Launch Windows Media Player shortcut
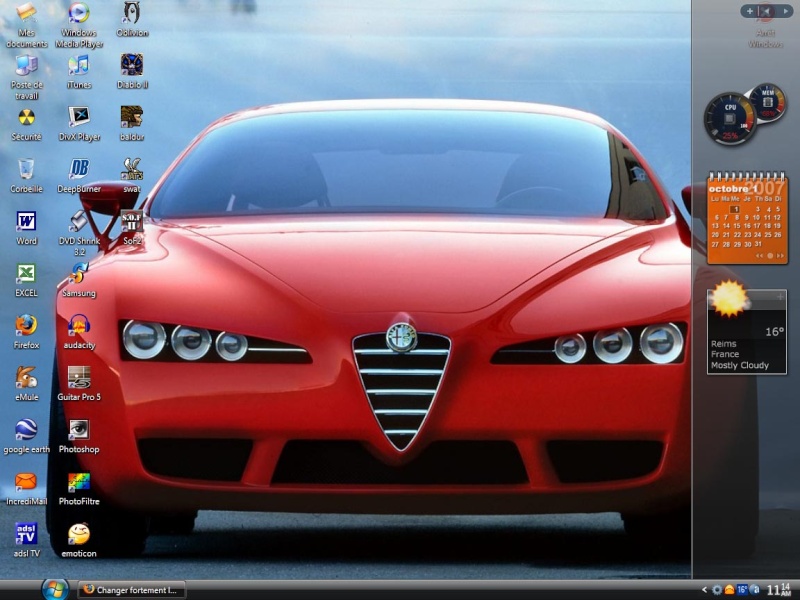 pos(79,26)
